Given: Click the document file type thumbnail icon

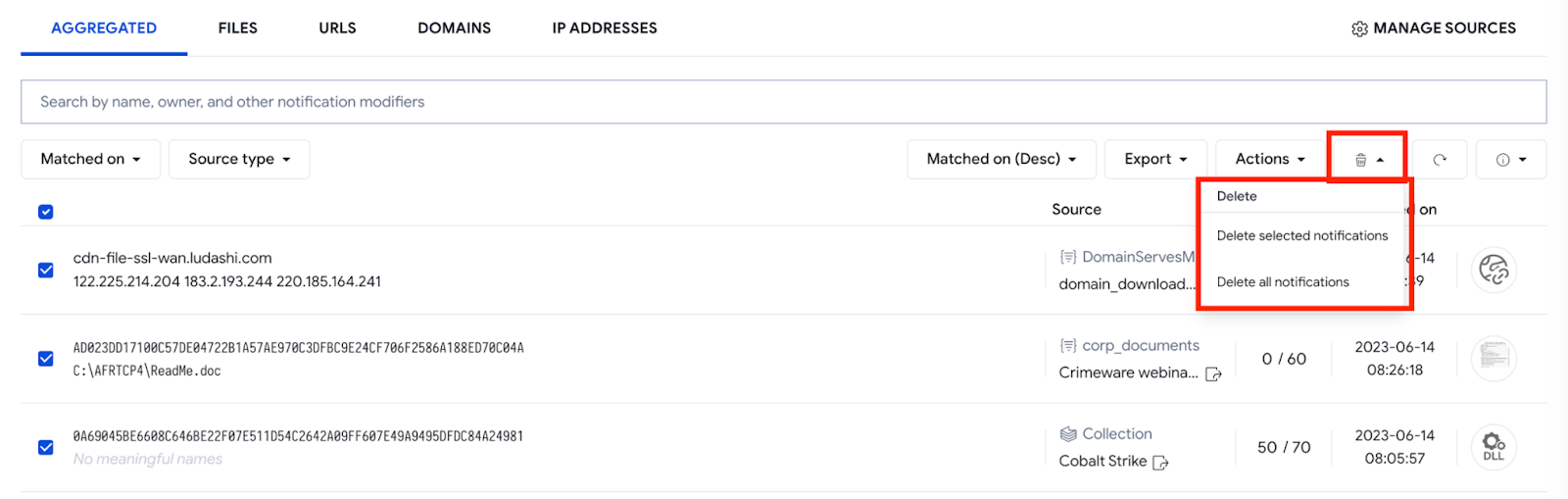Looking at the screenshot, I should pyautogui.click(x=1494, y=358).
